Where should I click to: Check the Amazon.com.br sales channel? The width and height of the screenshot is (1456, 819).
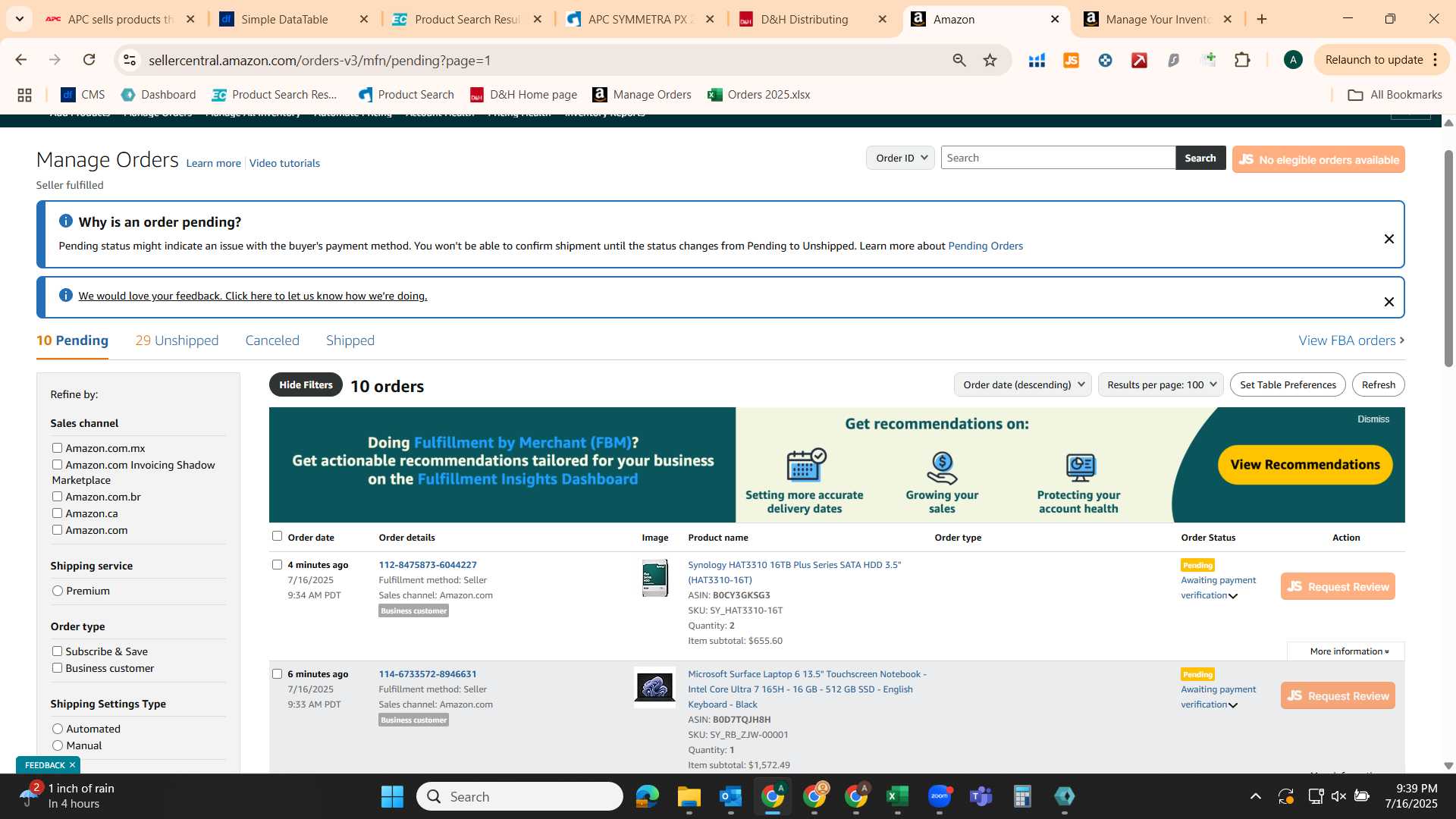[57, 497]
